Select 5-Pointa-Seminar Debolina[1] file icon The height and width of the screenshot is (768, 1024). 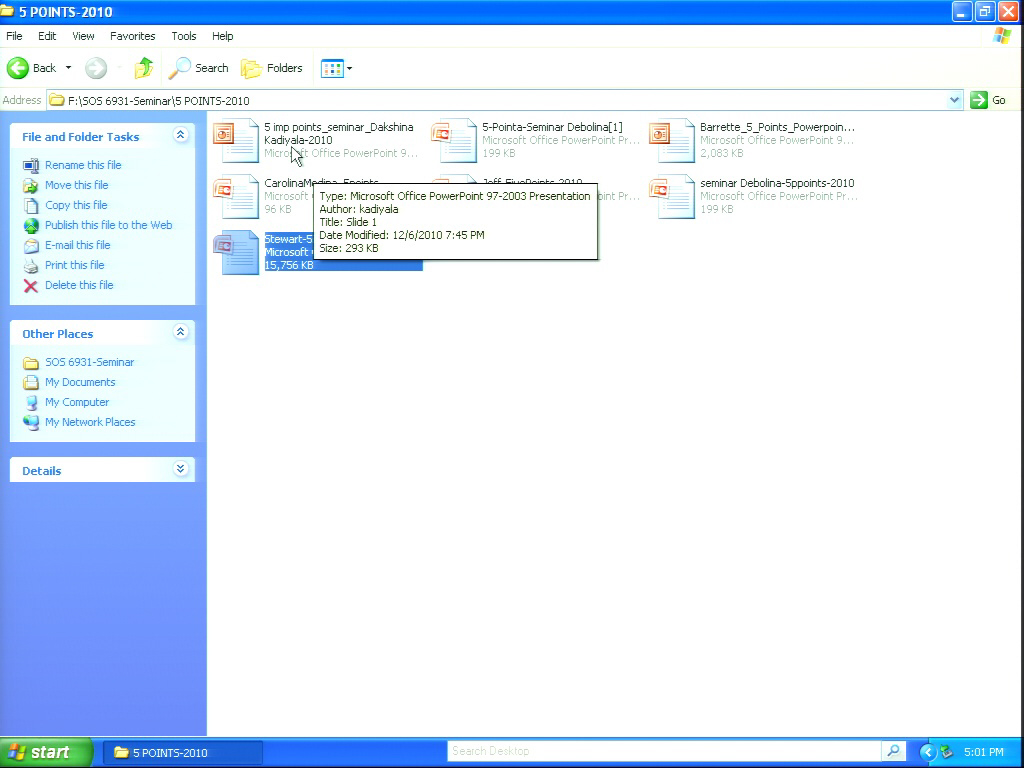pos(454,140)
